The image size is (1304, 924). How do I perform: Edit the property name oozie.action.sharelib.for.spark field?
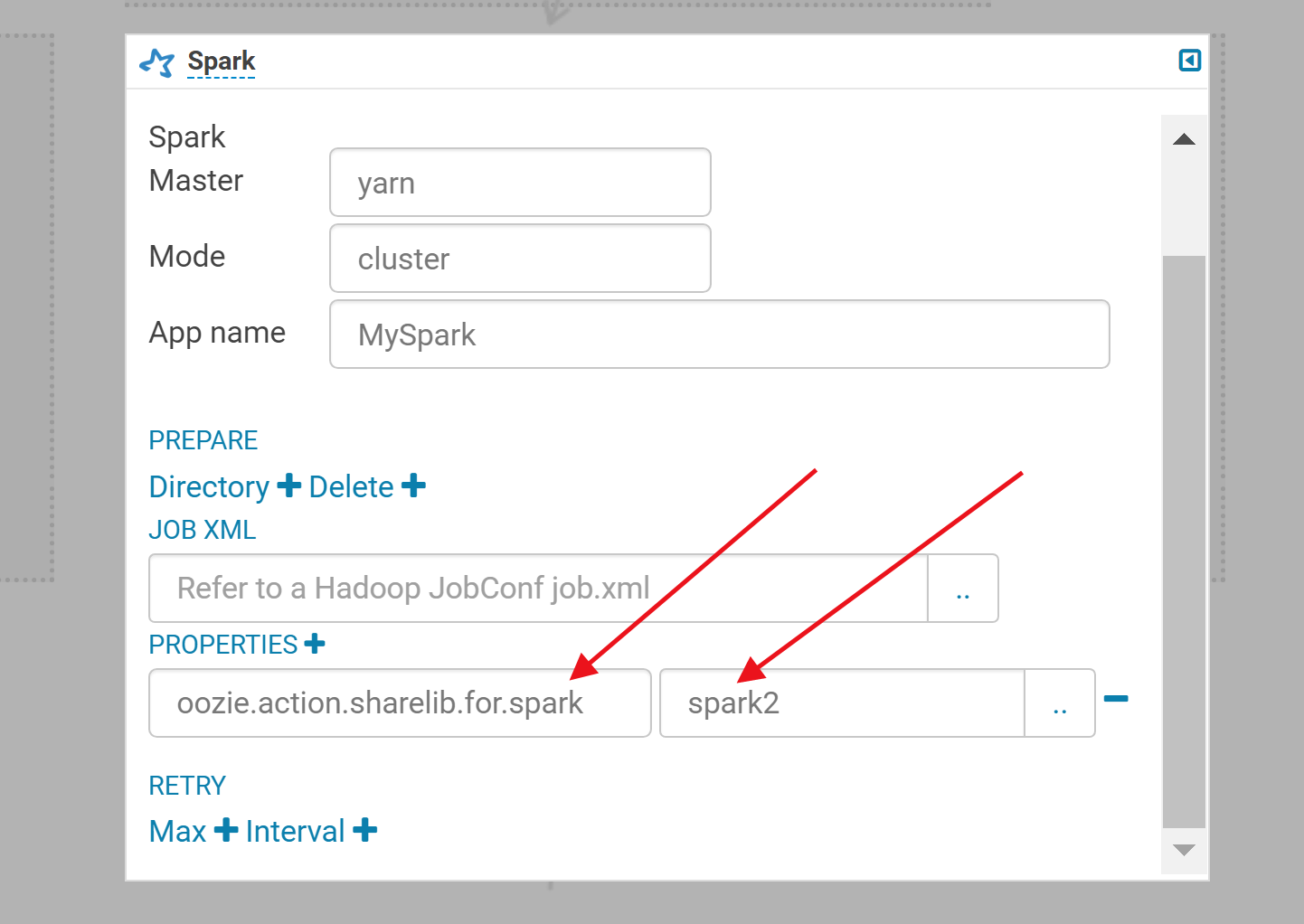tap(400, 703)
